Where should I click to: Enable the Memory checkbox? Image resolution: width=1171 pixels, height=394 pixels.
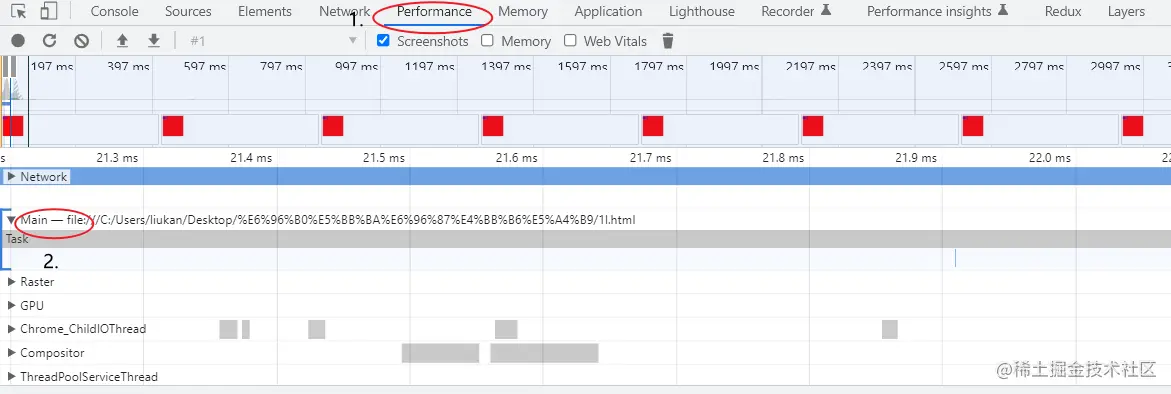pyautogui.click(x=487, y=40)
